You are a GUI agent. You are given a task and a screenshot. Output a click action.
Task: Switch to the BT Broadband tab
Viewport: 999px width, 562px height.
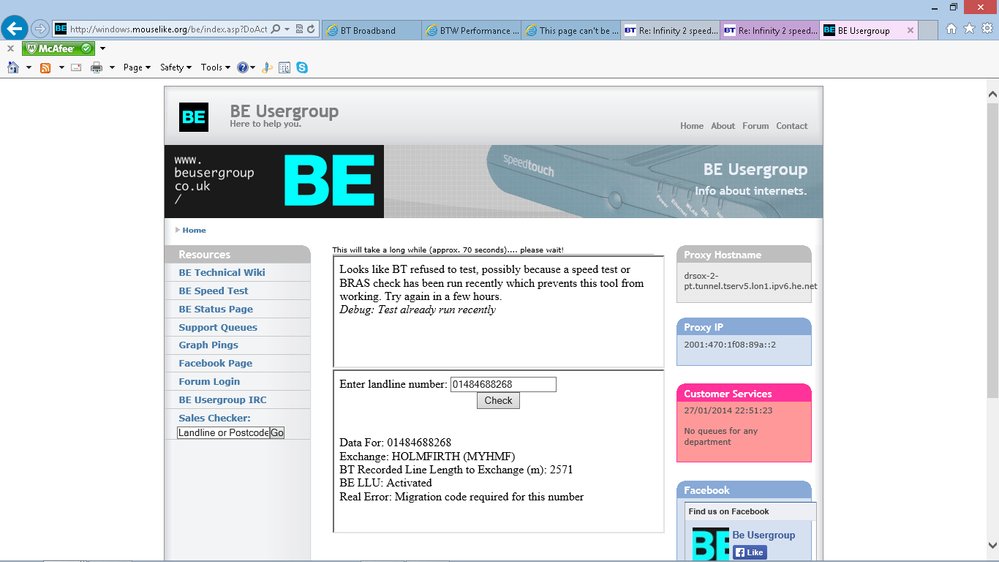(x=371, y=30)
